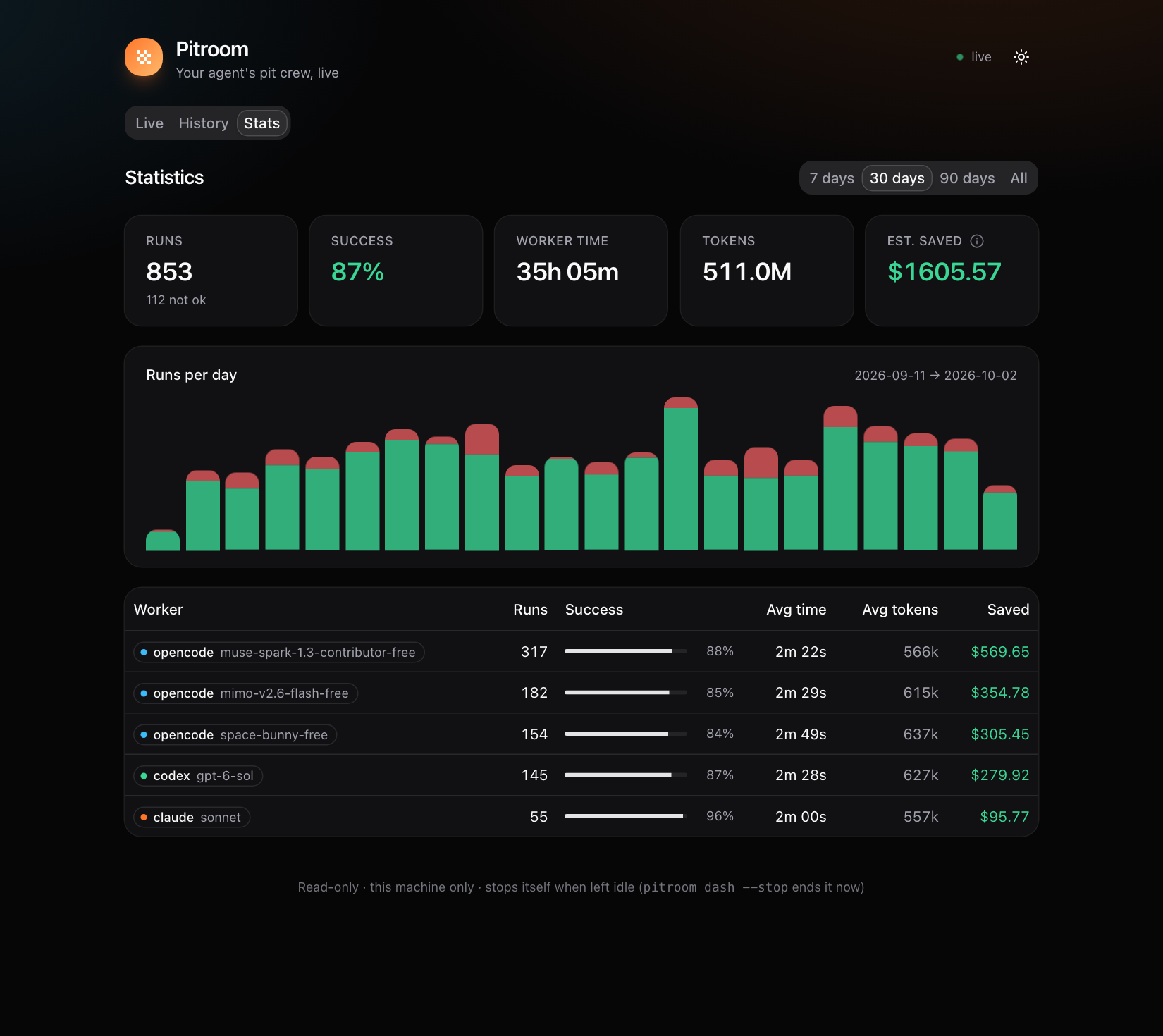Open the opencode mimo-v2.6-flash-free worker chip
Image resolution: width=1163 pixels, height=1036 pixels.
point(245,693)
